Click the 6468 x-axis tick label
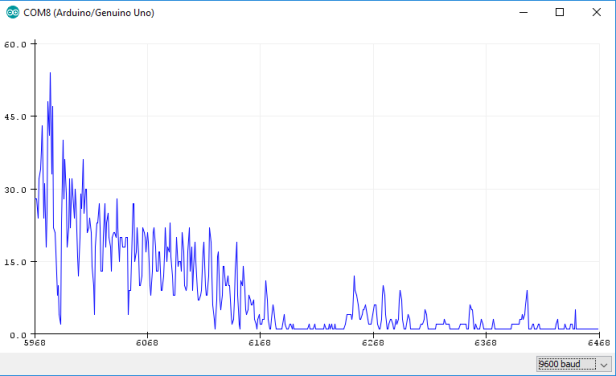The width and height of the screenshot is (616, 376). 599,343
